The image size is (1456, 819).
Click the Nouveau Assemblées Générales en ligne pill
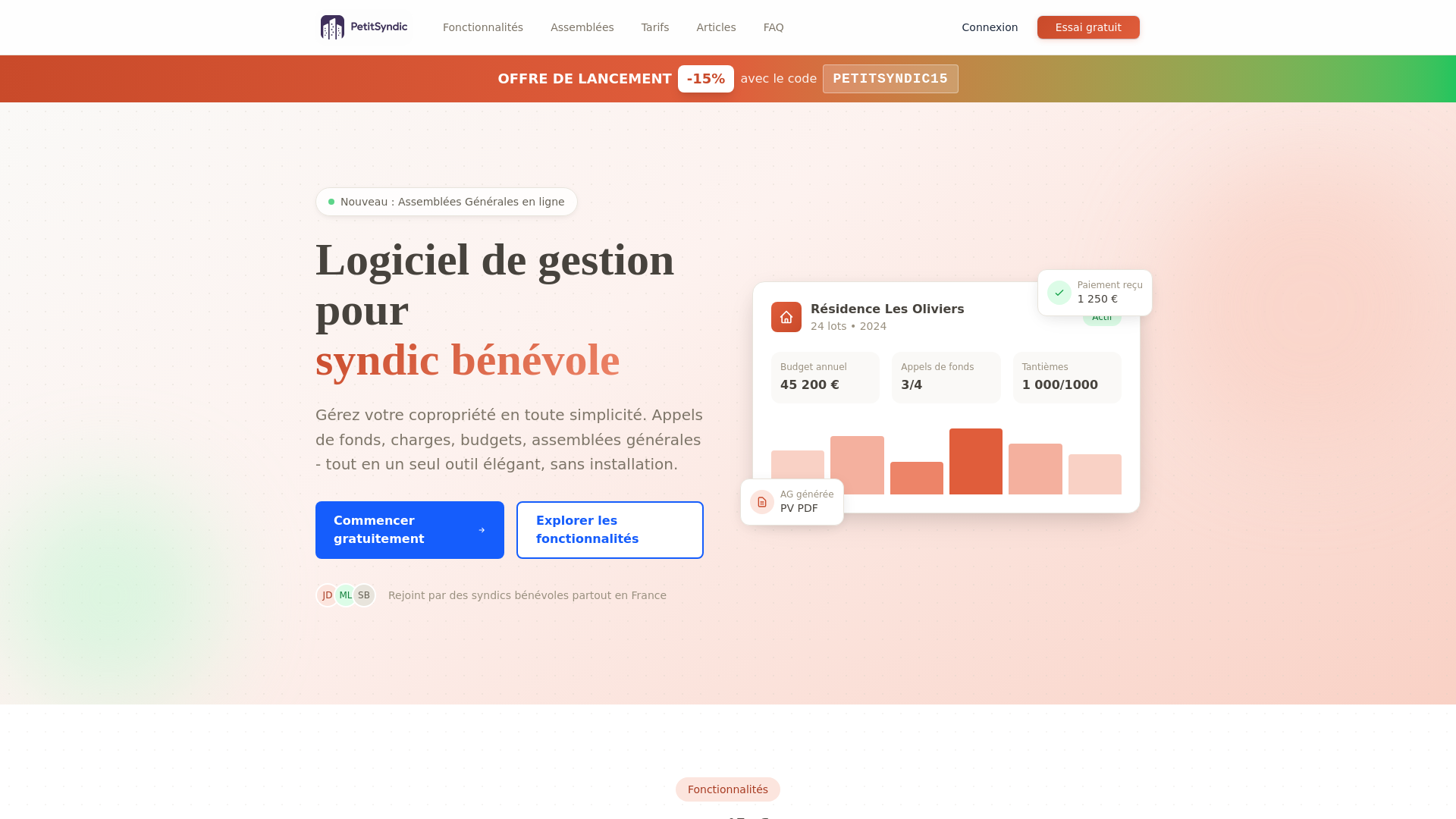pyautogui.click(x=447, y=202)
